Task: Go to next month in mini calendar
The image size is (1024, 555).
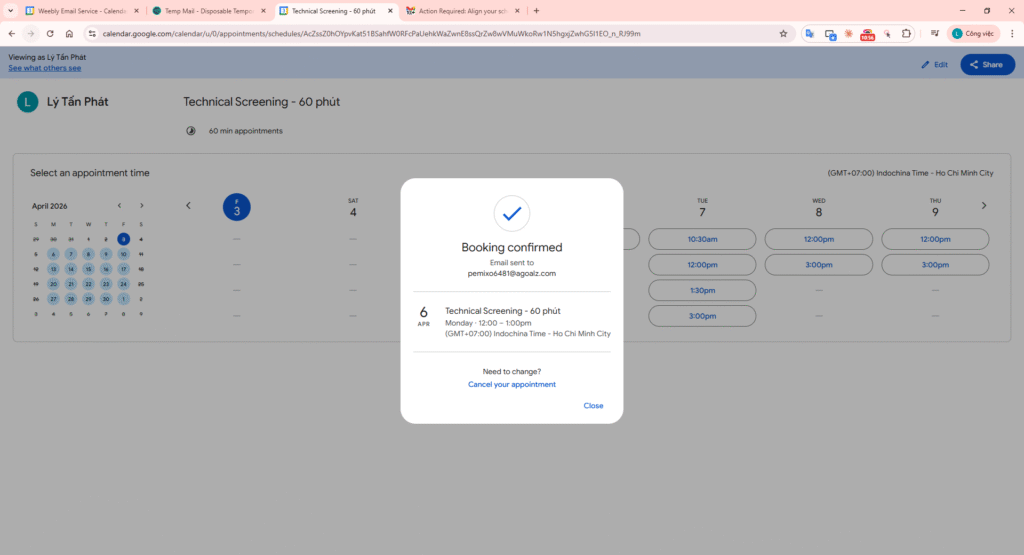Action: 141,205
